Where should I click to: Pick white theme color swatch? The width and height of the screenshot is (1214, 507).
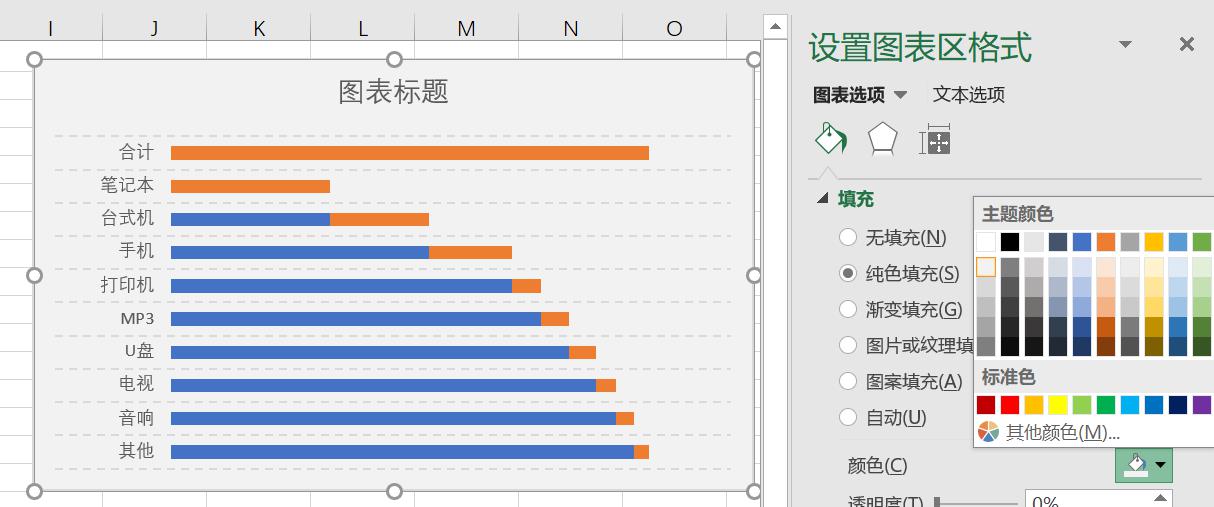coord(986,242)
